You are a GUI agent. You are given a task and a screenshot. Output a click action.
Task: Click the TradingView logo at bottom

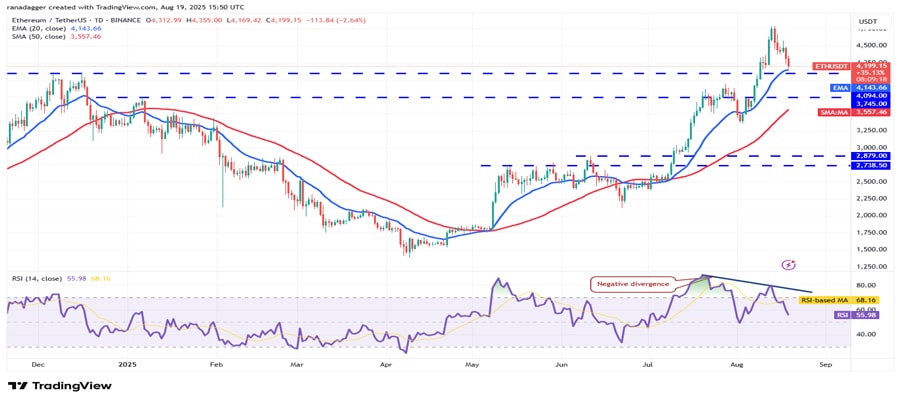pos(60,386)
